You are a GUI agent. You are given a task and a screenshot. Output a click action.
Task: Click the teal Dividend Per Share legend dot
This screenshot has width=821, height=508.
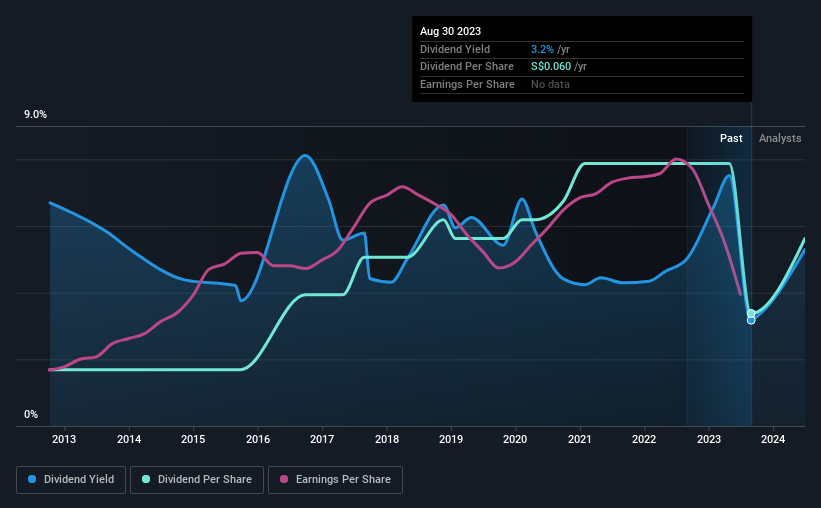(x=146, y=479)
